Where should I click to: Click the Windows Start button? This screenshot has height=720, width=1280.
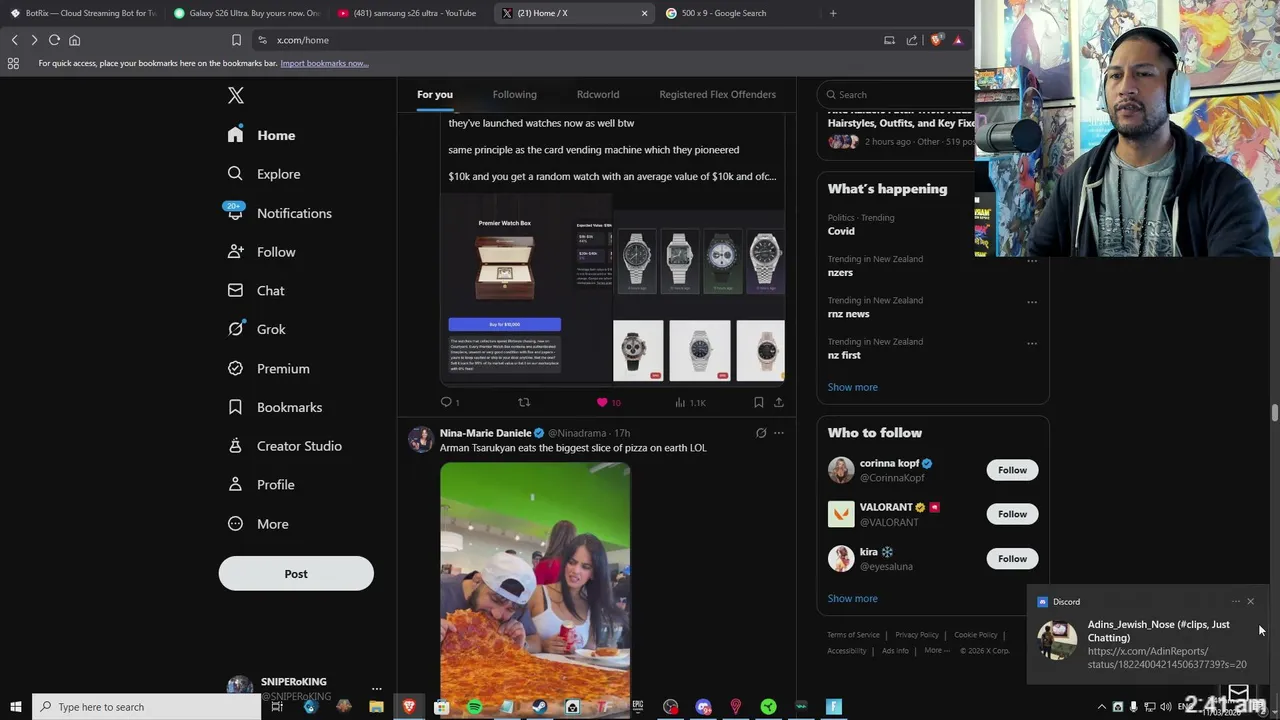[15, 707]
